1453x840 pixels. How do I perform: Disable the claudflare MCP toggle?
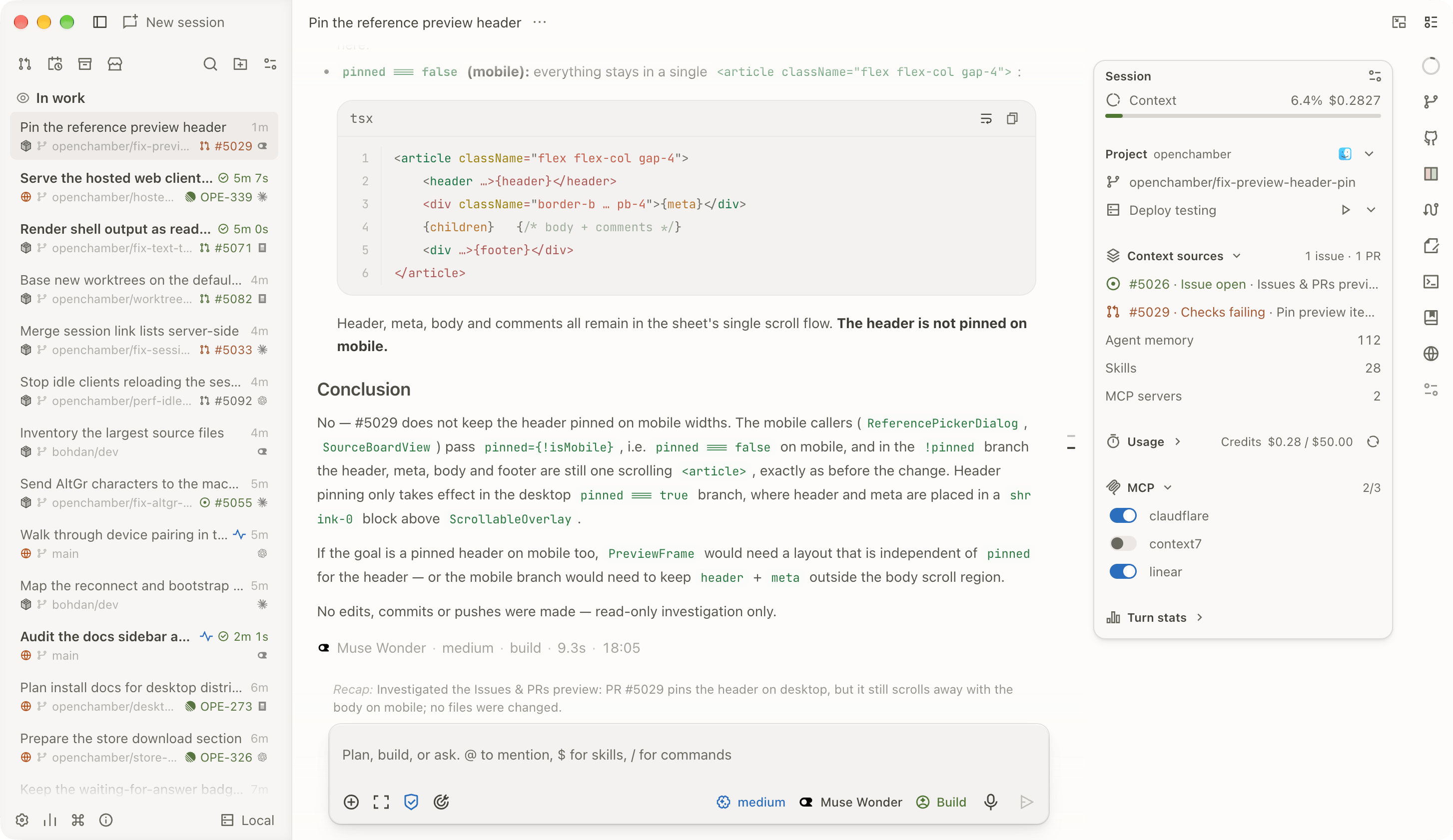pos(1123,515)
